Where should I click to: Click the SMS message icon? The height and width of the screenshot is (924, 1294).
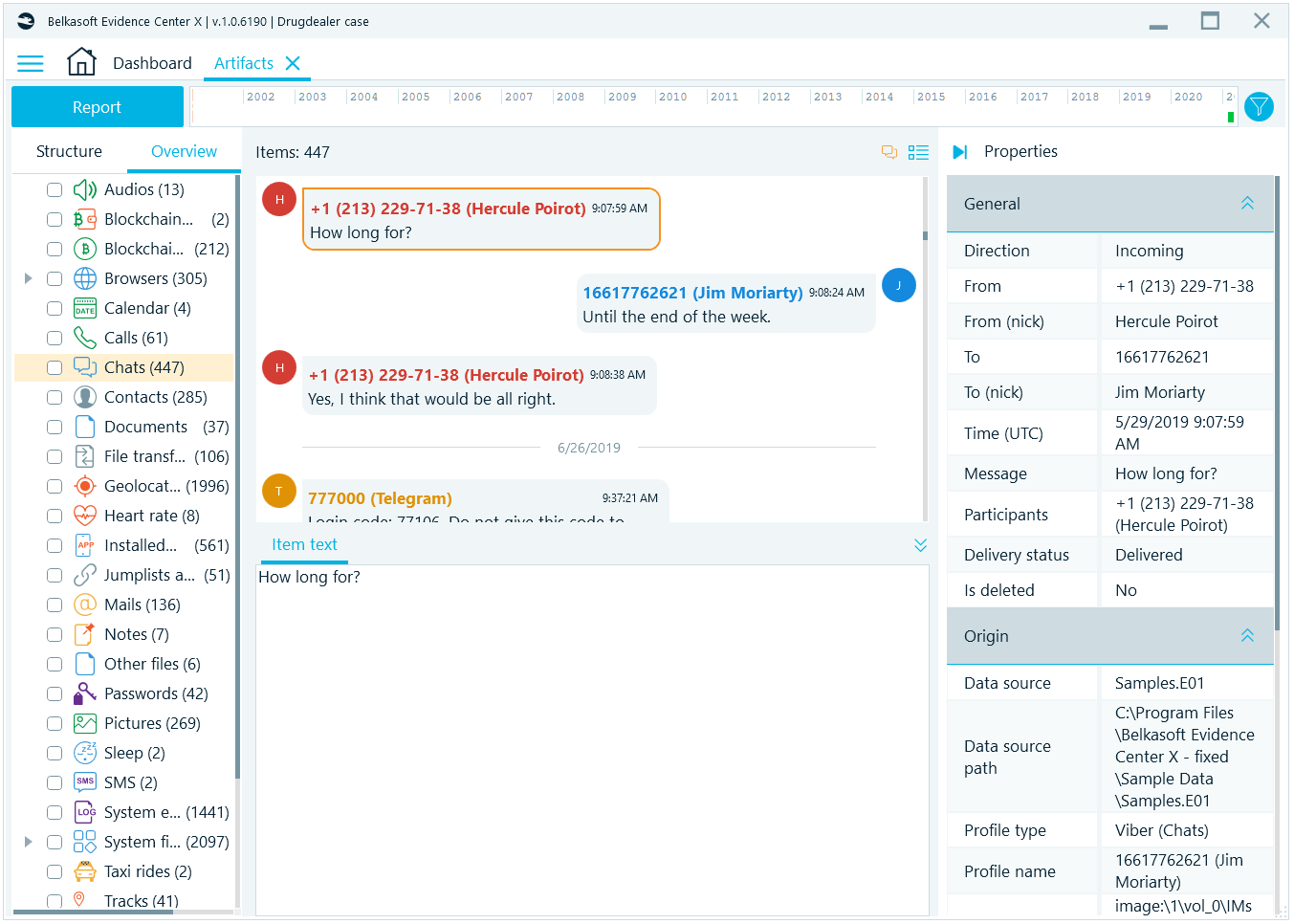pyautogui.click(x=85, y=782)
